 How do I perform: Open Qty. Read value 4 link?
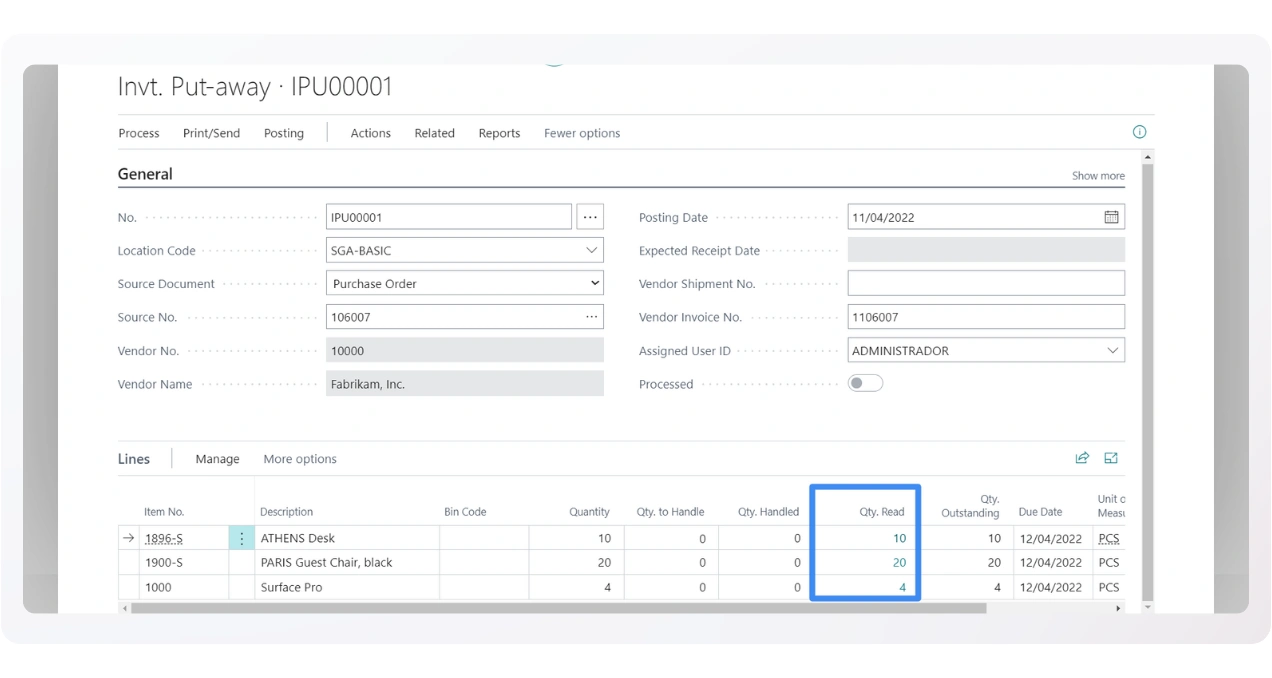[x=902, y=587]
